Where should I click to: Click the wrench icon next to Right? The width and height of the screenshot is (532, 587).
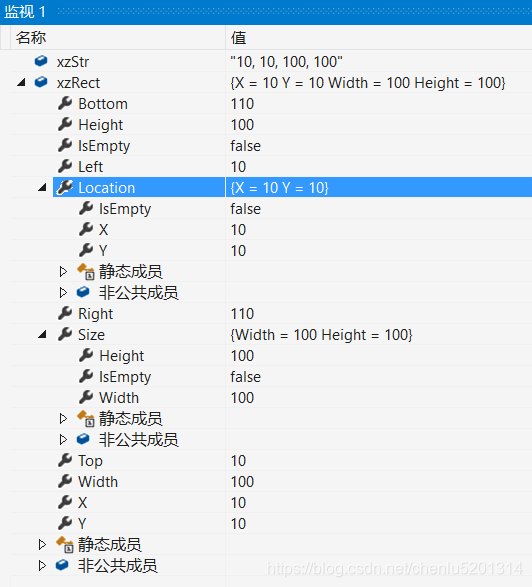(x=65, y=313)
